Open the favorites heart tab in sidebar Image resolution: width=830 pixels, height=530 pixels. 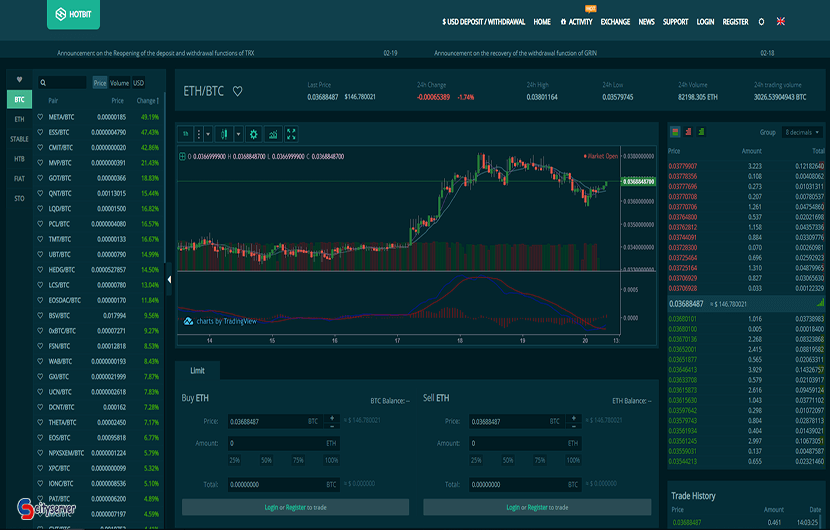pyautogui.click(x=20, y=80)
